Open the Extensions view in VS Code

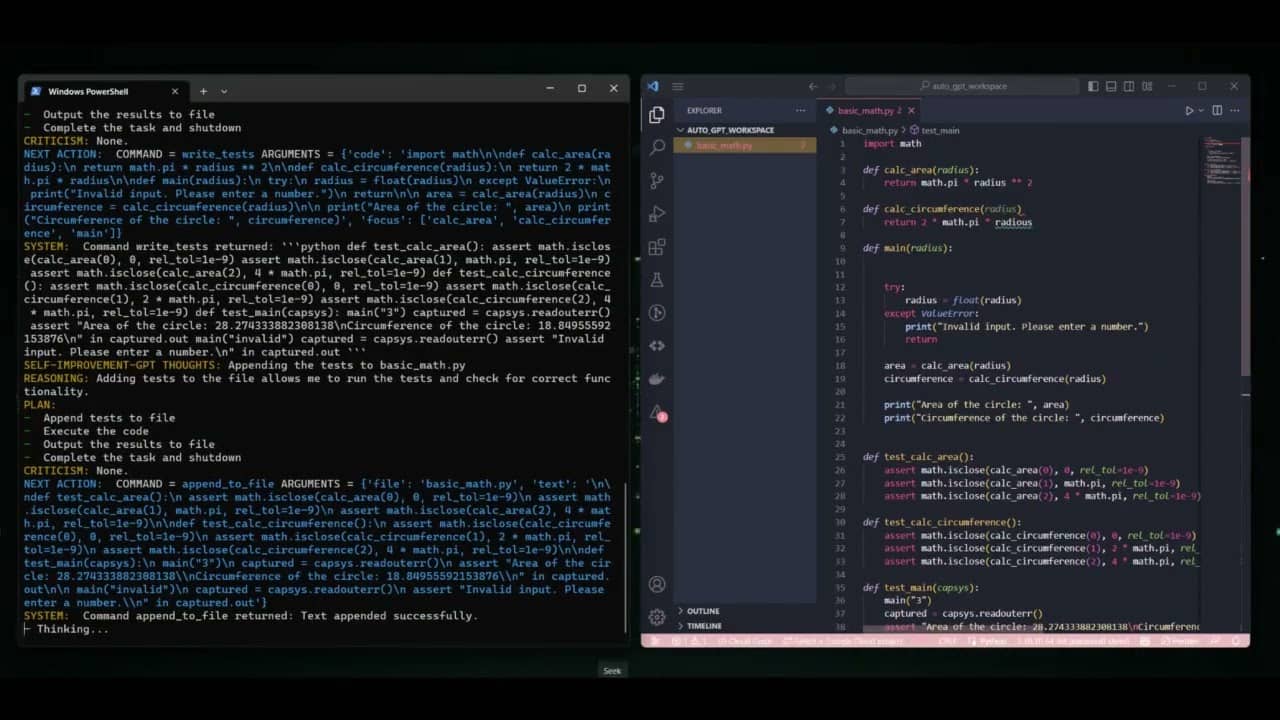pos(657,247)
